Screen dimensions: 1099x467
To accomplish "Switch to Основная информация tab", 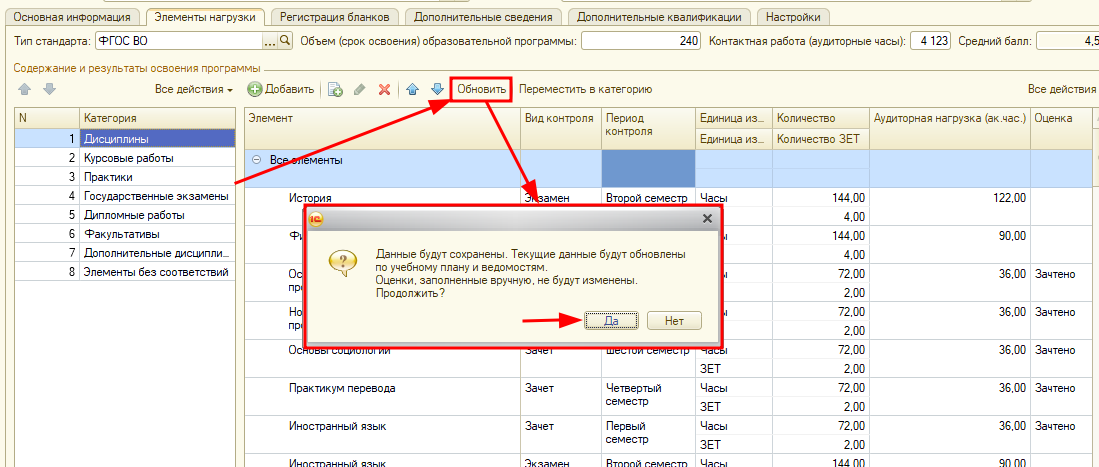I will 71,17.
